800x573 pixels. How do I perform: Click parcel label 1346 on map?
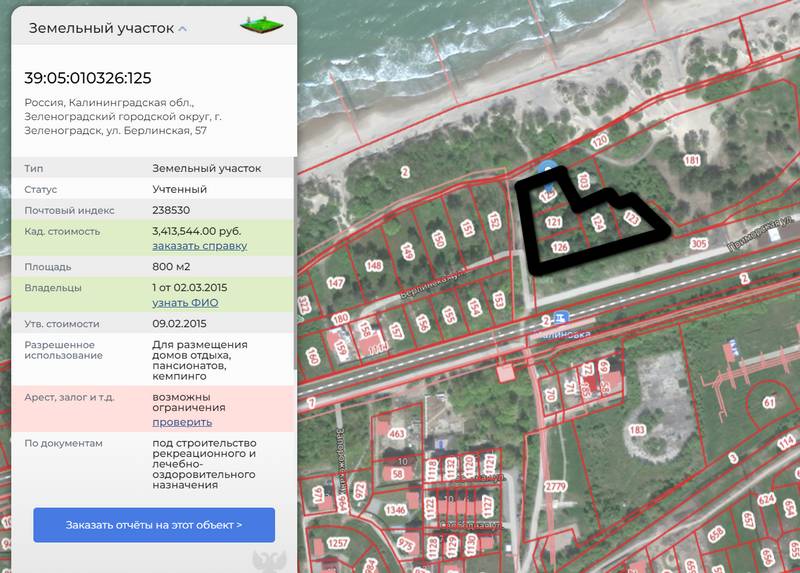(x=395, y=510)
